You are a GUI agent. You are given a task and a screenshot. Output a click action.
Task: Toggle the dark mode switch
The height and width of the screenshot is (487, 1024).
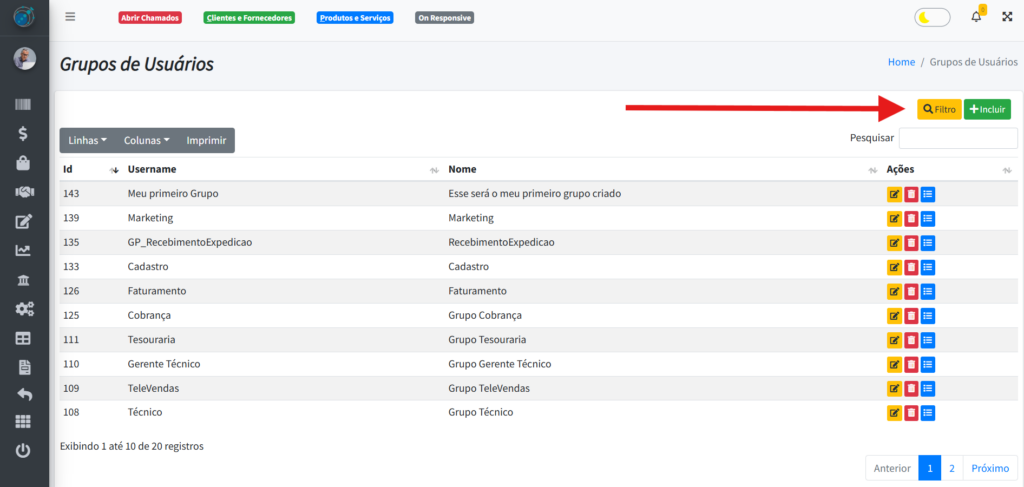[x=932, y=17]
